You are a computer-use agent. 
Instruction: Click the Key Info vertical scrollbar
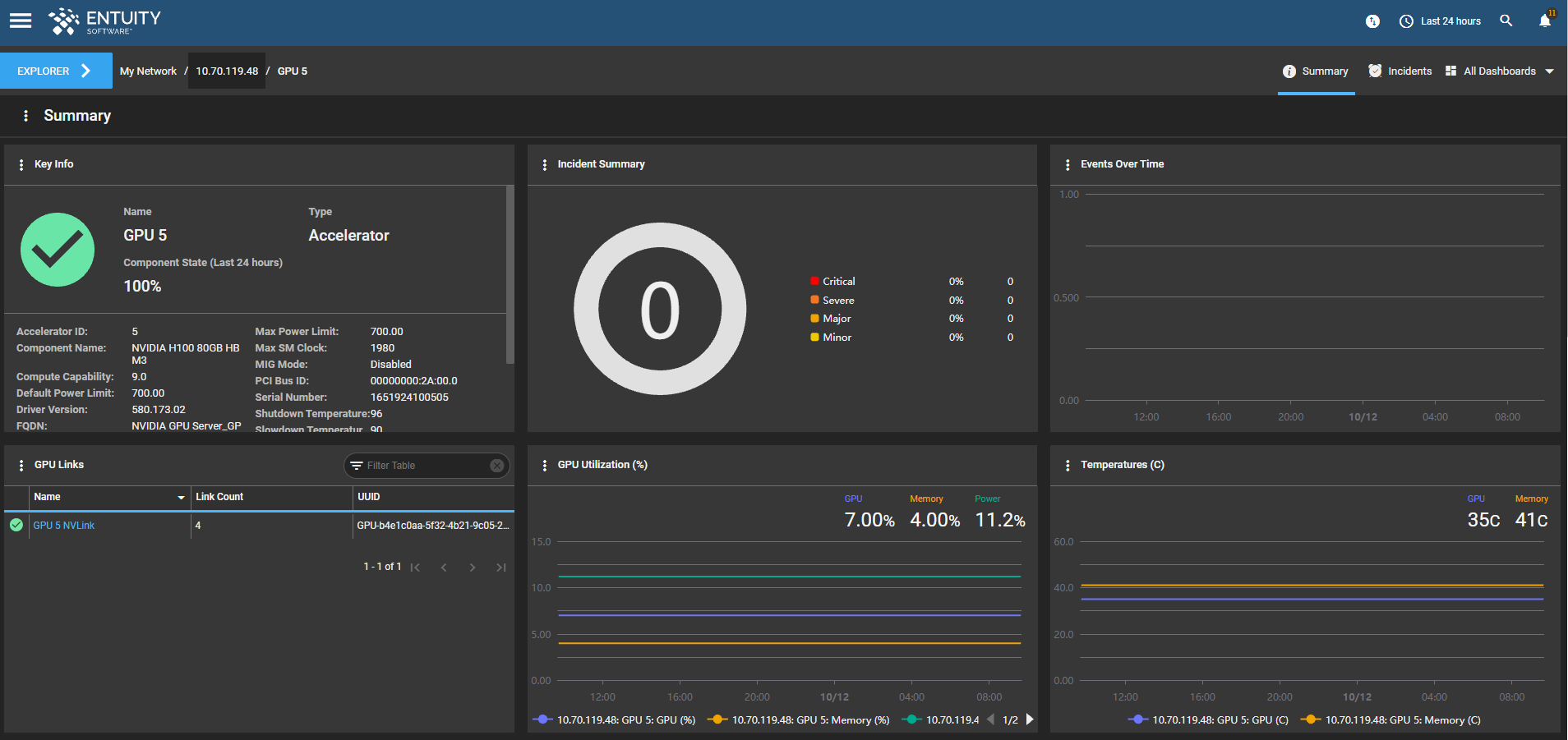tap(510, 274)
